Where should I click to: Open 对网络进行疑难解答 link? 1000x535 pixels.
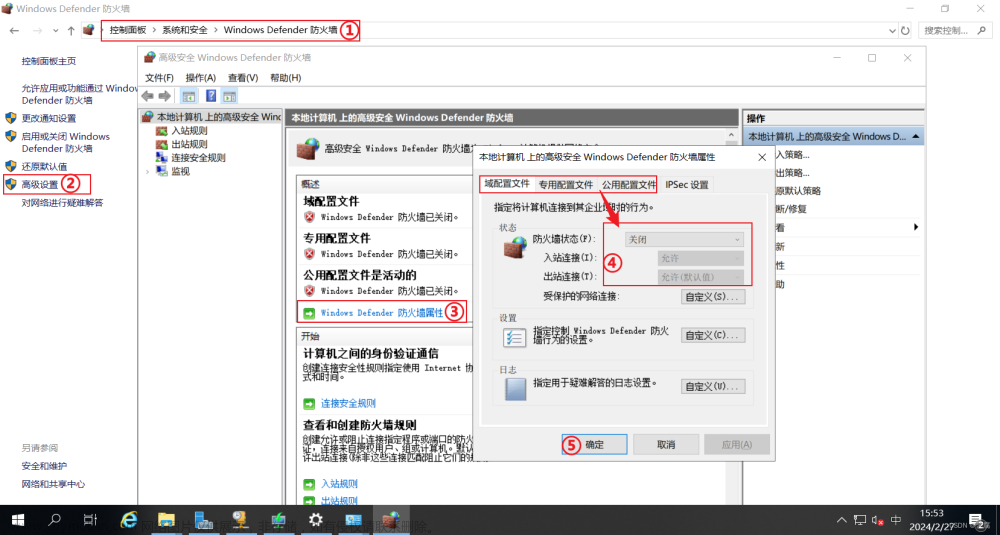pos(62,203)
